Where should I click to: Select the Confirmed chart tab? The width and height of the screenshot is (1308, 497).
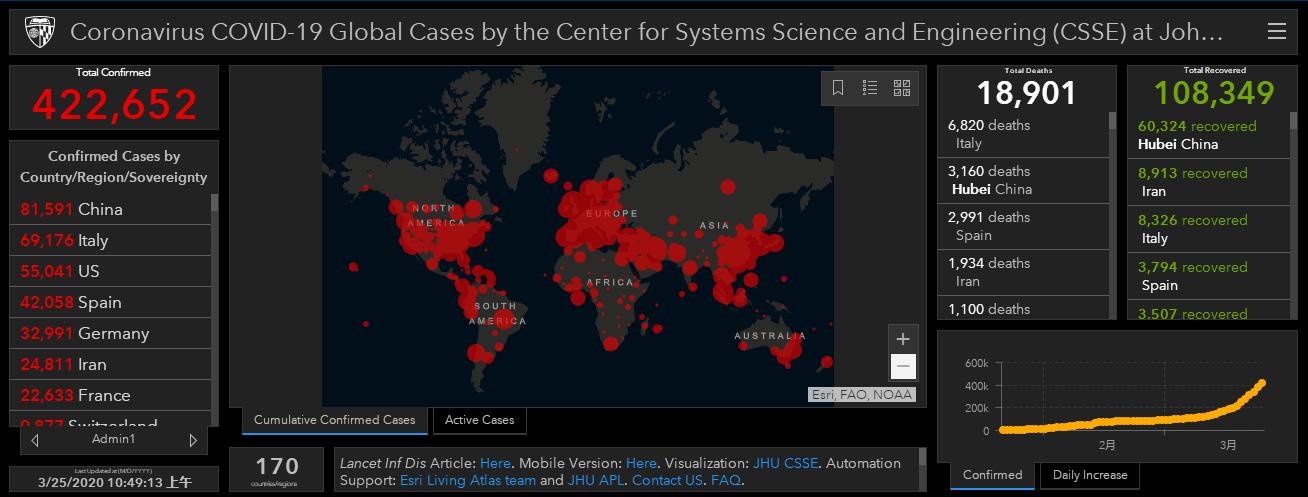[x=992, y=475]
